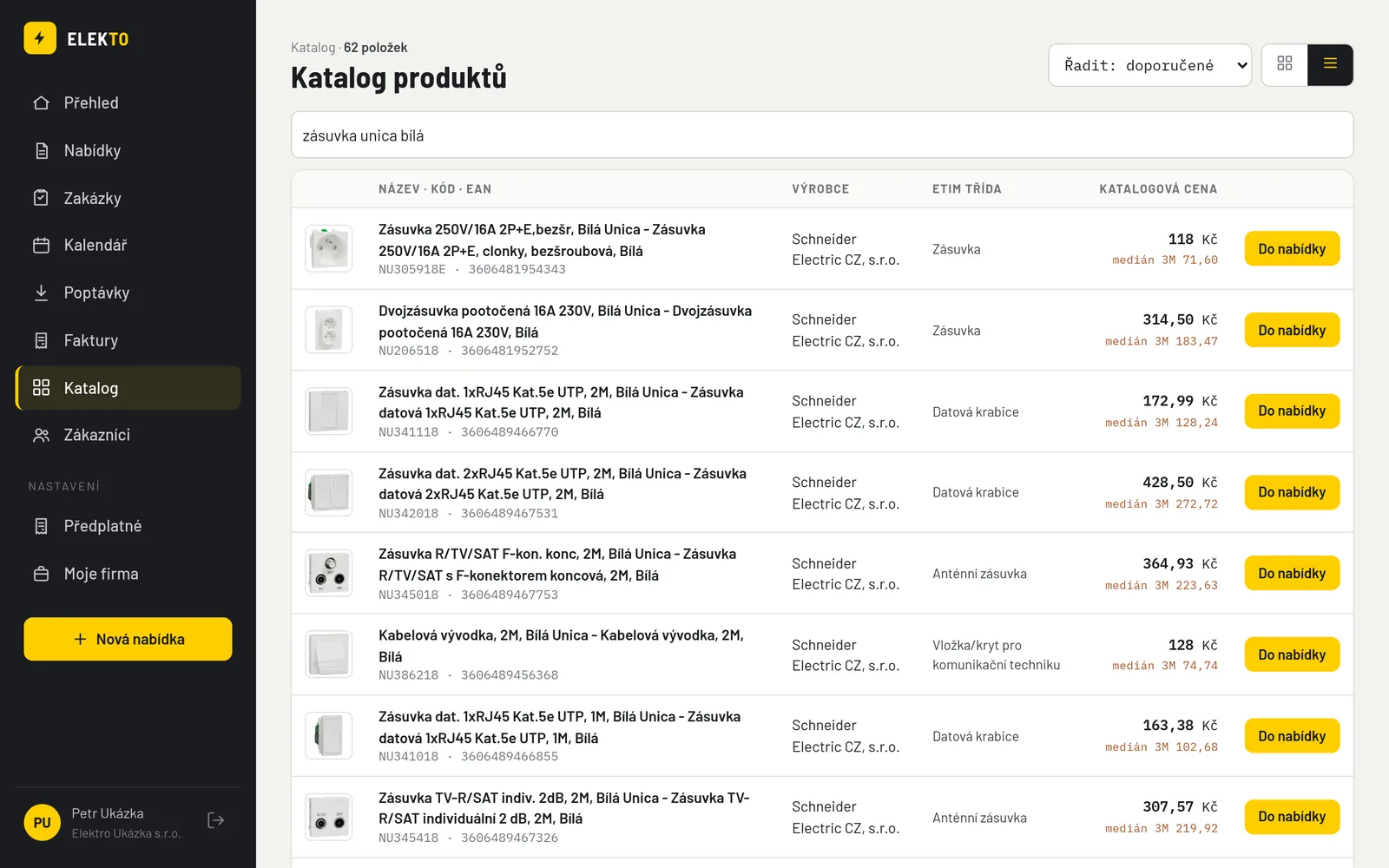Create a Nová nabídka

[x=128, y=639]
